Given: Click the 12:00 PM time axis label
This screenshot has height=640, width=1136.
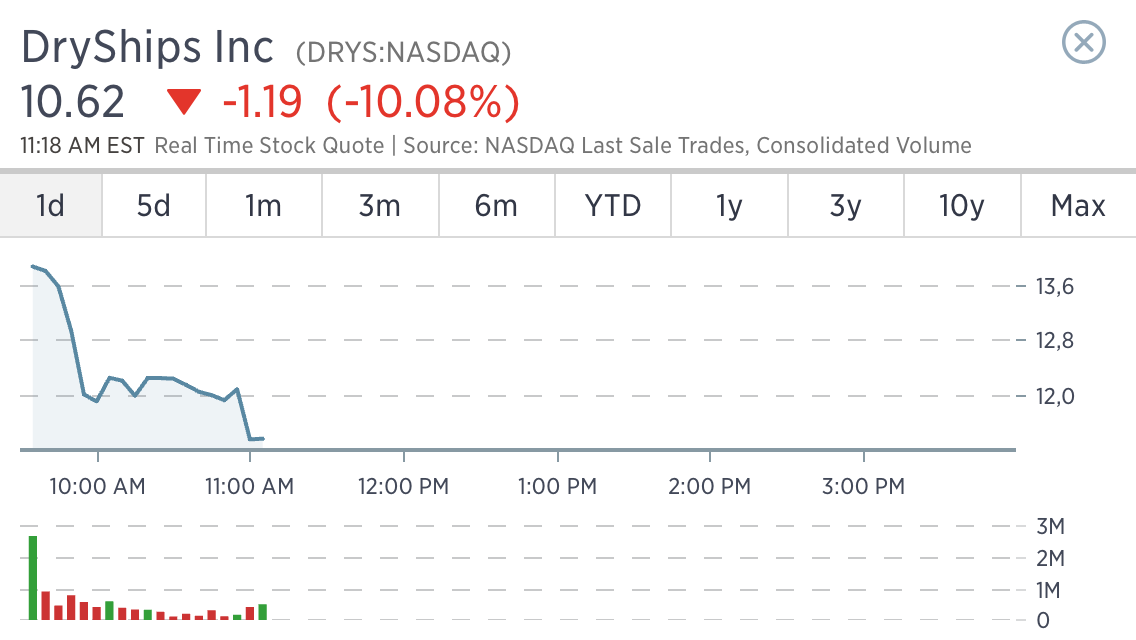Looking at the screenshot, I should 404,486.
